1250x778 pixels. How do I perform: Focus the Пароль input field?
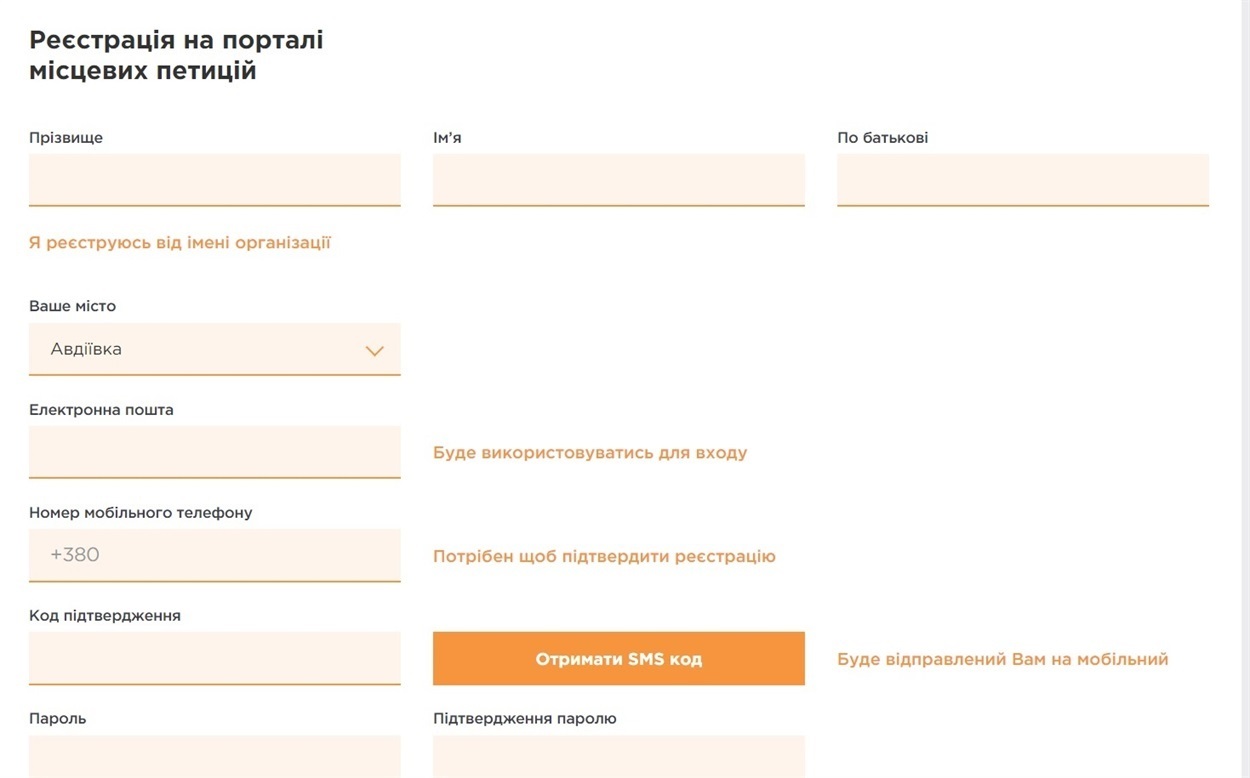click(215, 757)
